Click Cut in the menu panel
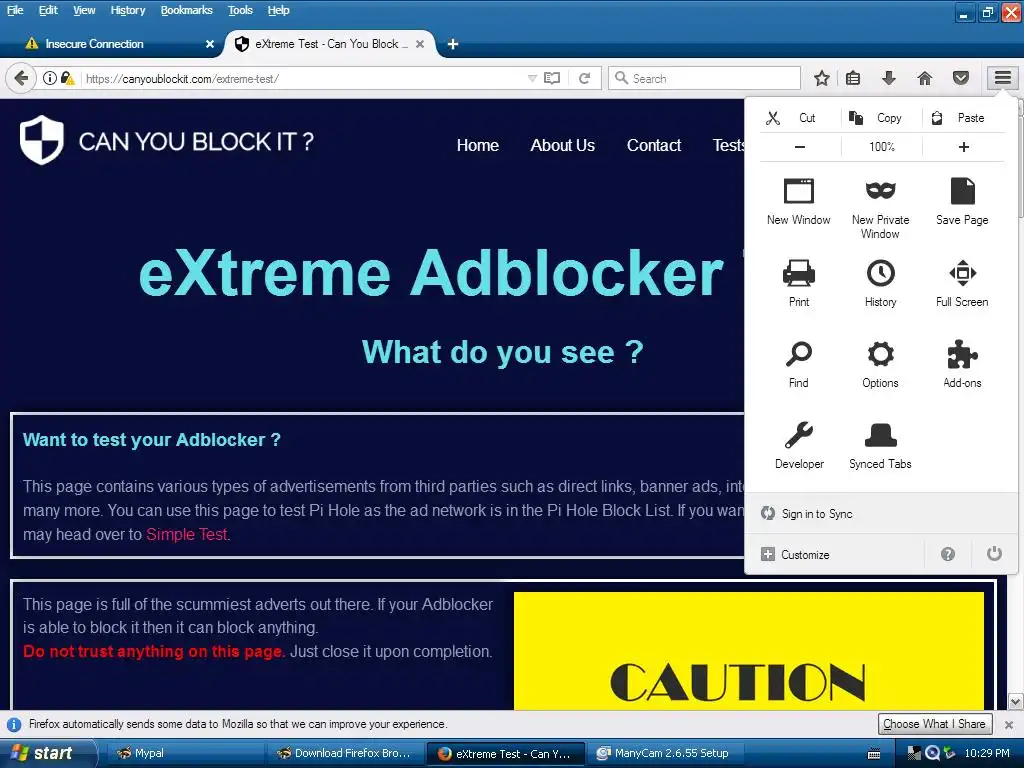The height and width of the screenshot is (768, 1024). (801, 118)
